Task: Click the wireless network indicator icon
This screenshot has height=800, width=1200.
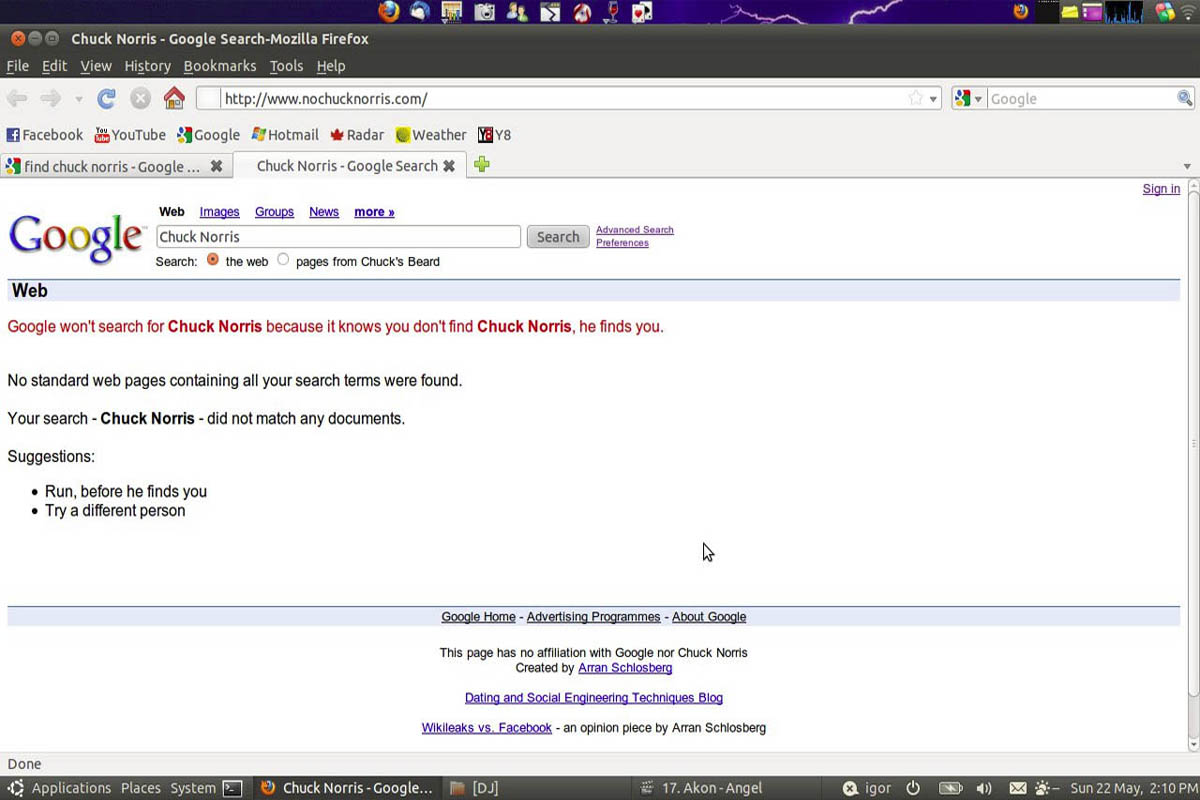Action: click(x=1190, y=12)
